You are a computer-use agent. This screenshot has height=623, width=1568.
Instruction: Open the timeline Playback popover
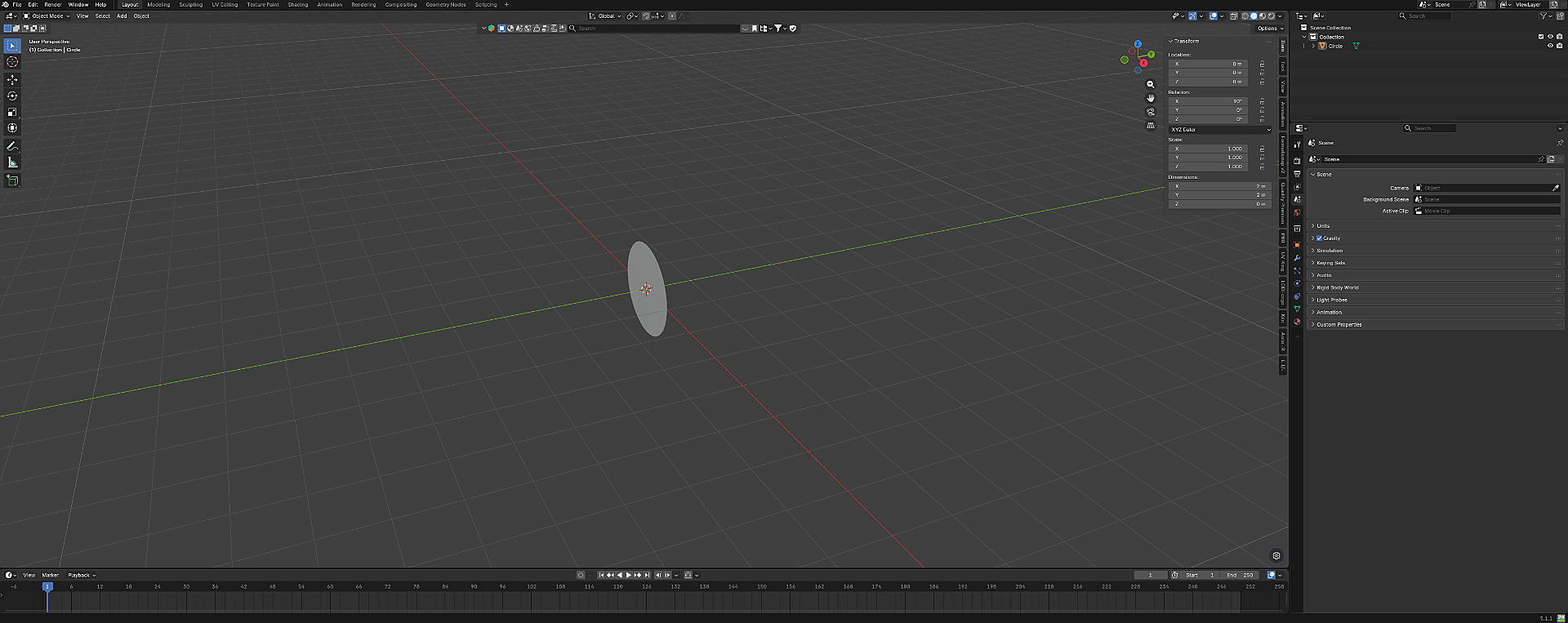tap(82, 575)
